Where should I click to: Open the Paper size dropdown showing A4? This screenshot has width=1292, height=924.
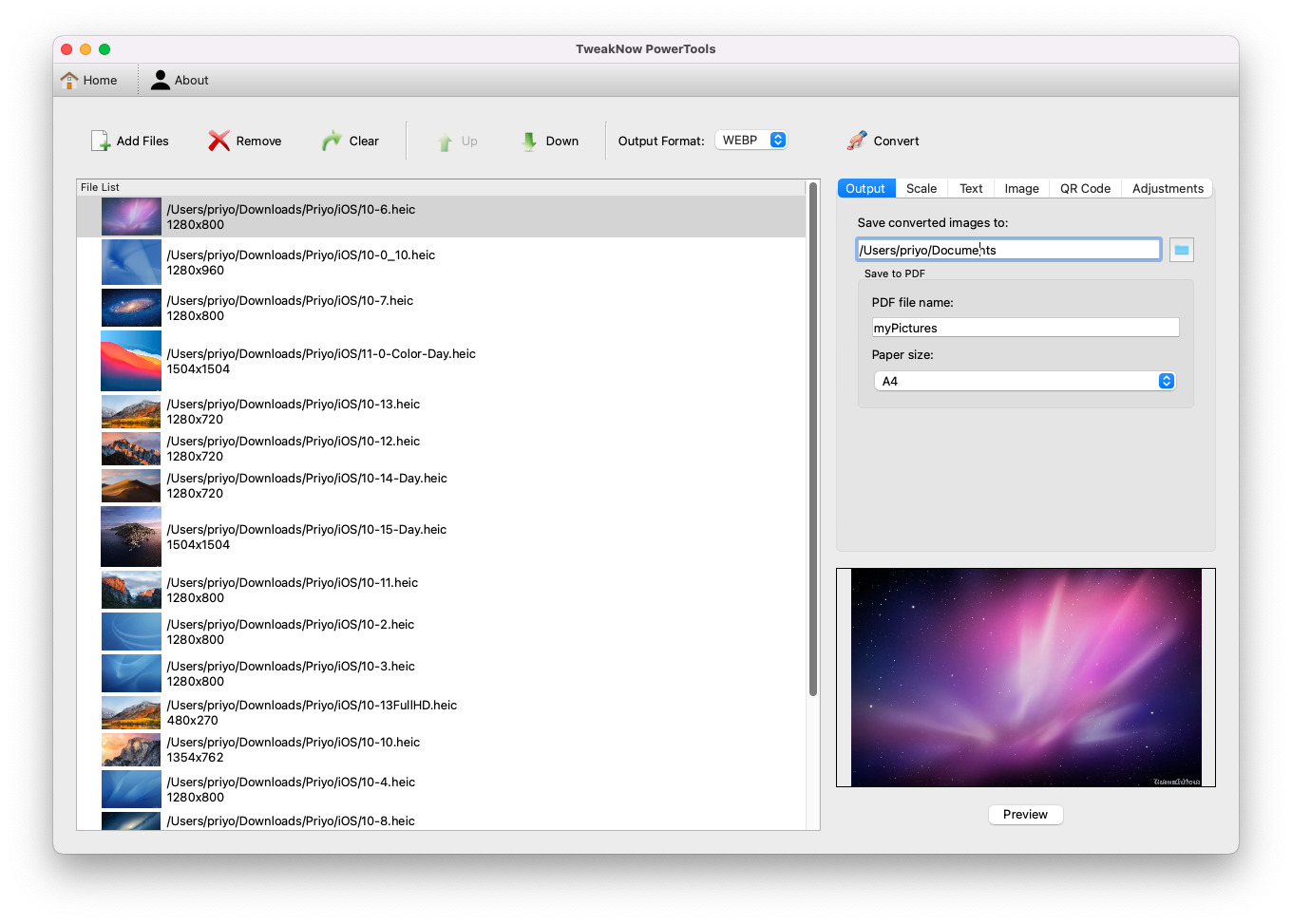1026,380
